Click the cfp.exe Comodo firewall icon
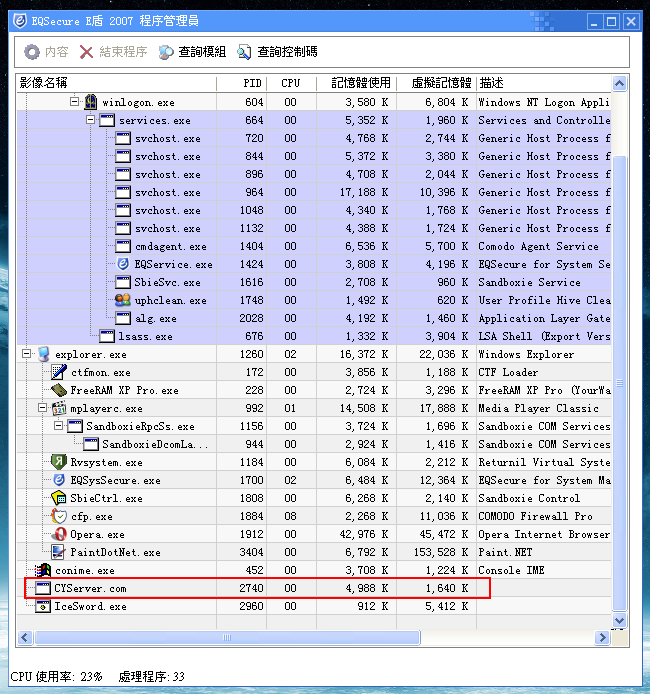The width and height of the screenshot is (650, 694). pyautogui.click(x=59, y=516)
